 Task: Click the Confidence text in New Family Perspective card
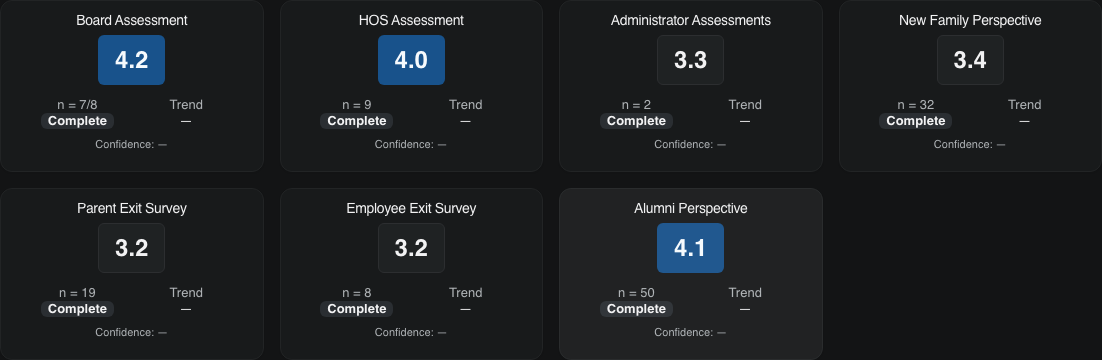click(x=970, y=144)
